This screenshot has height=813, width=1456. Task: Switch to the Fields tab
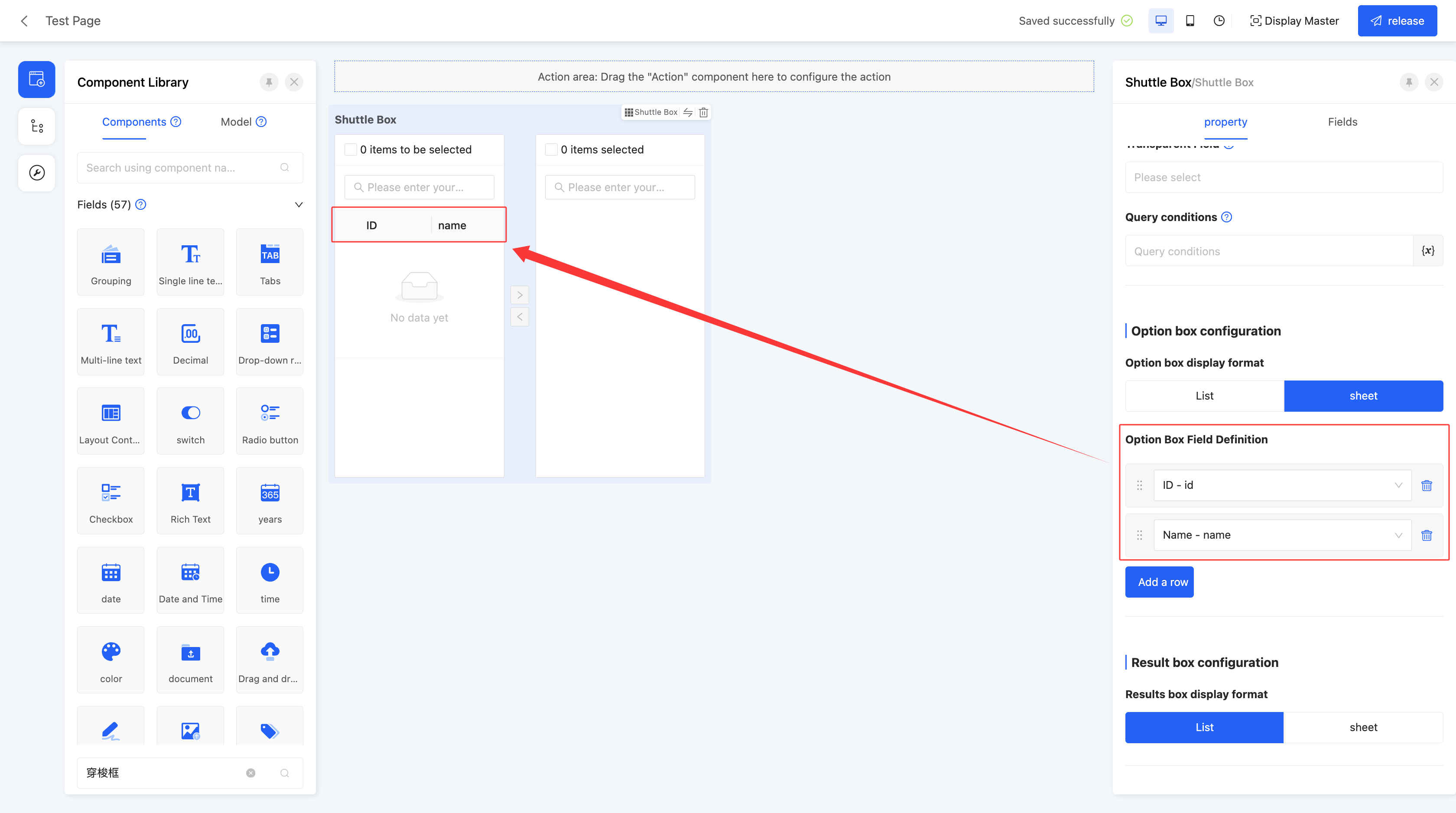pyautogui.click(x=1342, y=122)
